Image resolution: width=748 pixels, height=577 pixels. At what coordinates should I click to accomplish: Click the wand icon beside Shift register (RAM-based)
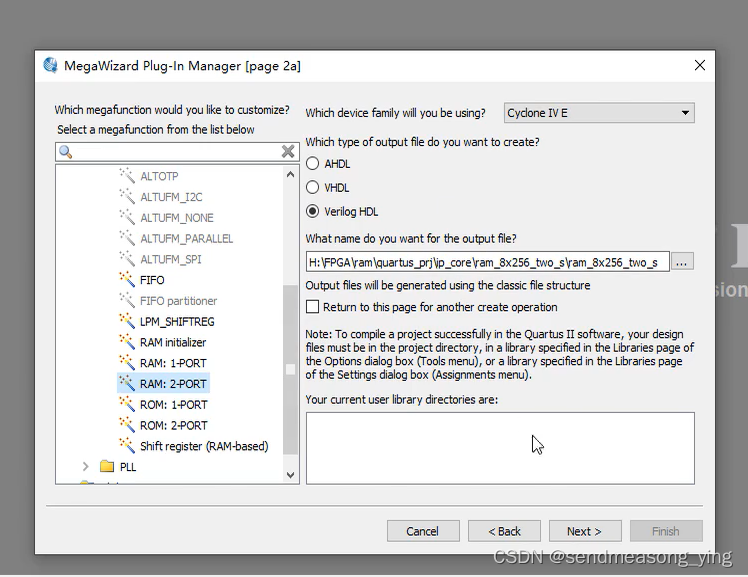click(x=127, y=445)
